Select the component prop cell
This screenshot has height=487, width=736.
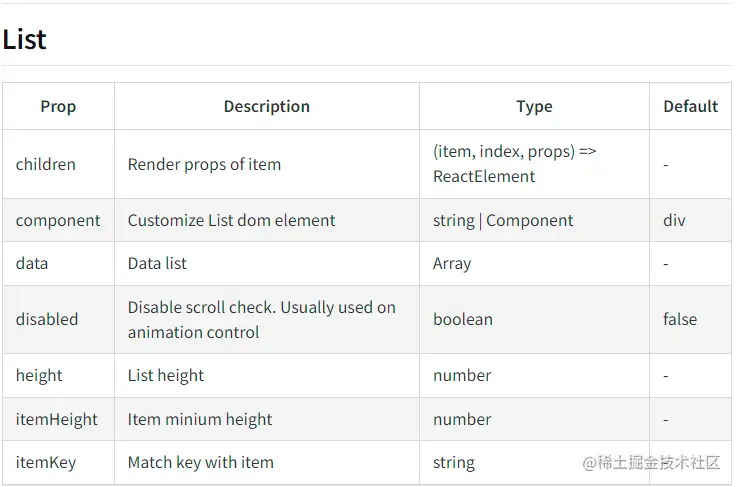[x=58, y=220]
